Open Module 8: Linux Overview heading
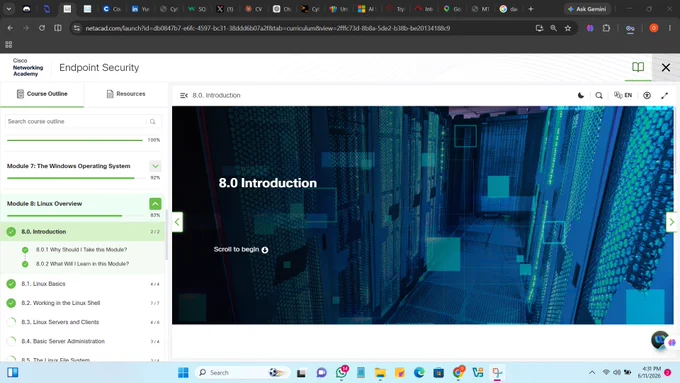Image resolution: width=680 pixels, height=383 pixels. [44, 203]
